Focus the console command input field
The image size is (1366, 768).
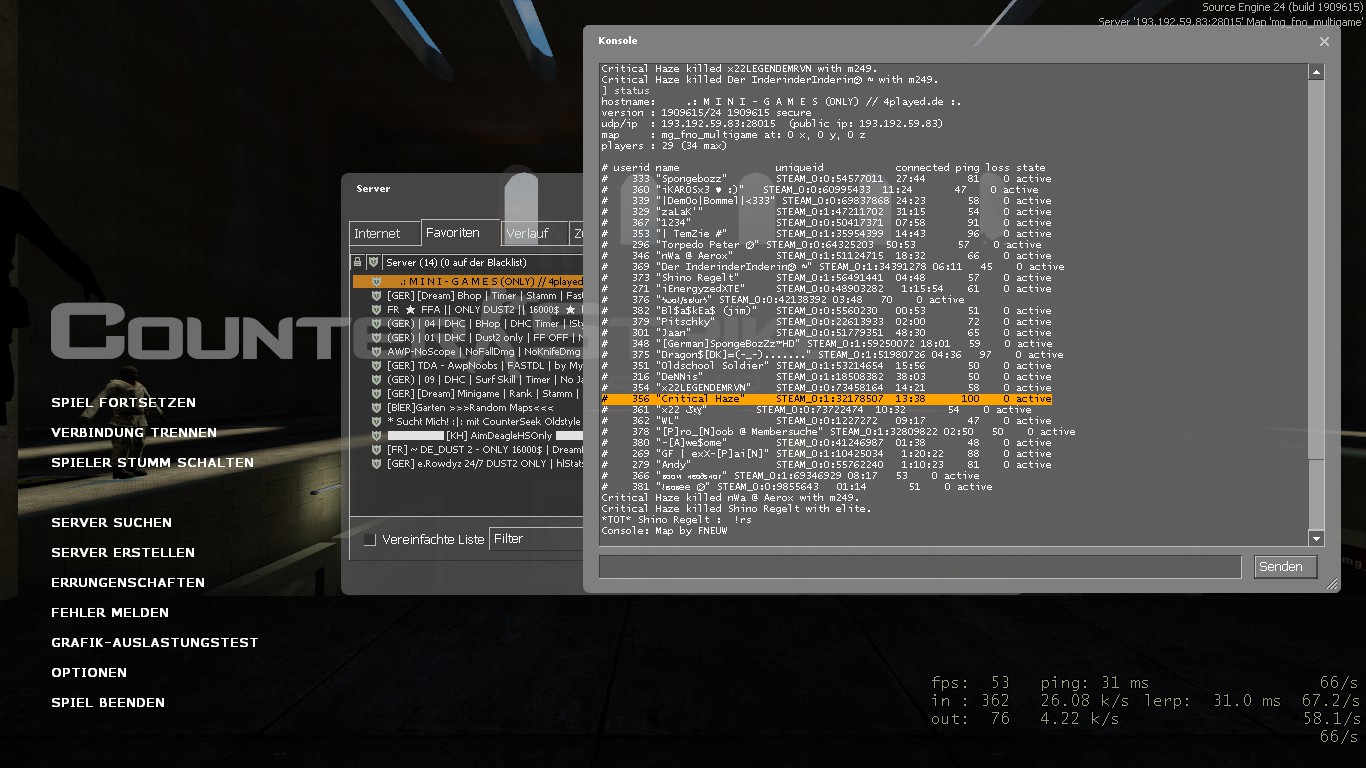[x=920, y=567]
